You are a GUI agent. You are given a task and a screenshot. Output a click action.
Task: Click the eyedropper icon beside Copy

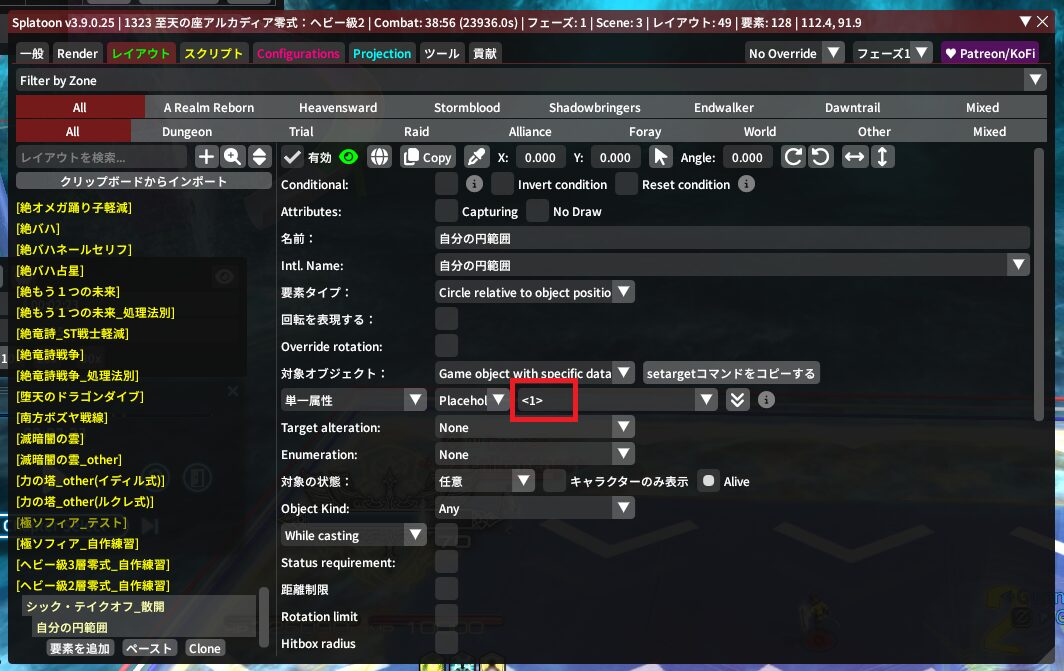476,157
